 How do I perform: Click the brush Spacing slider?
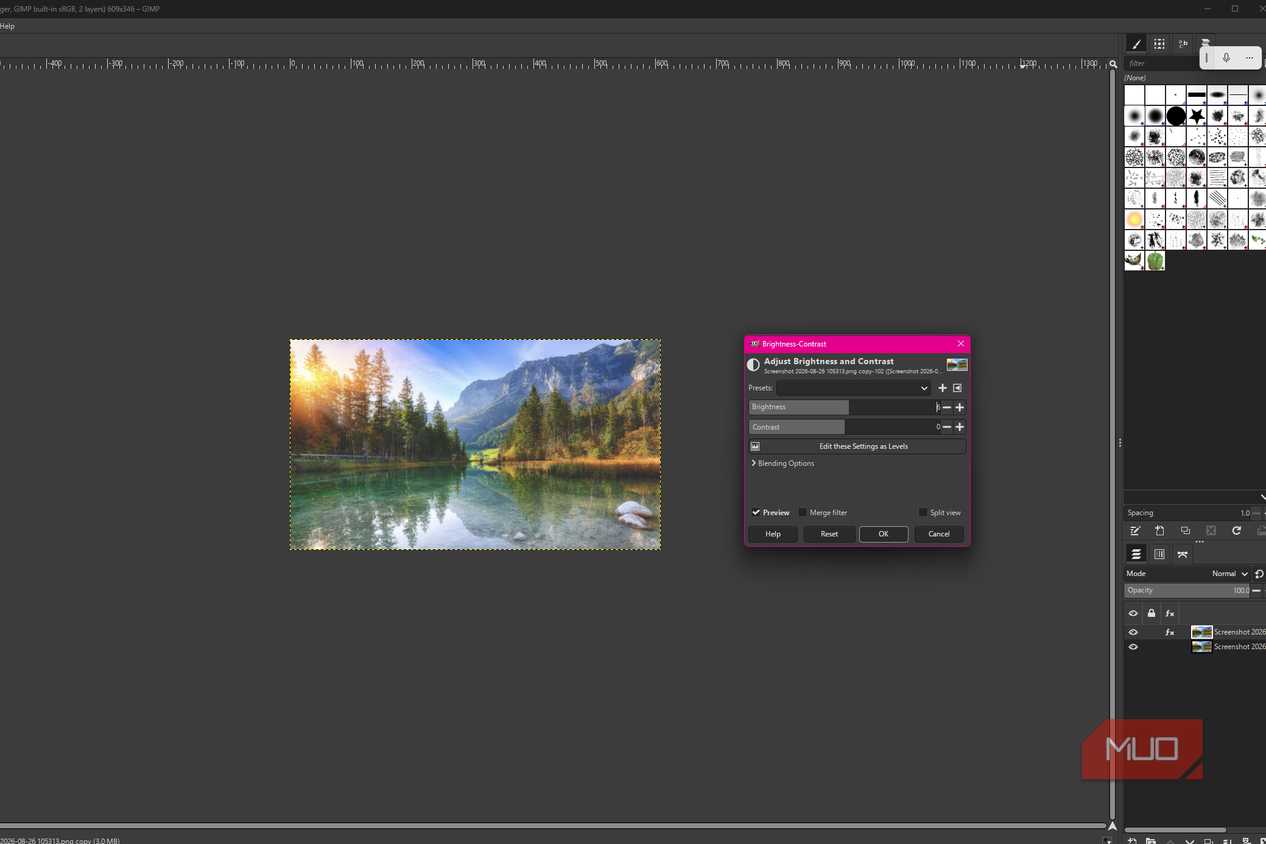[1188, 513]
